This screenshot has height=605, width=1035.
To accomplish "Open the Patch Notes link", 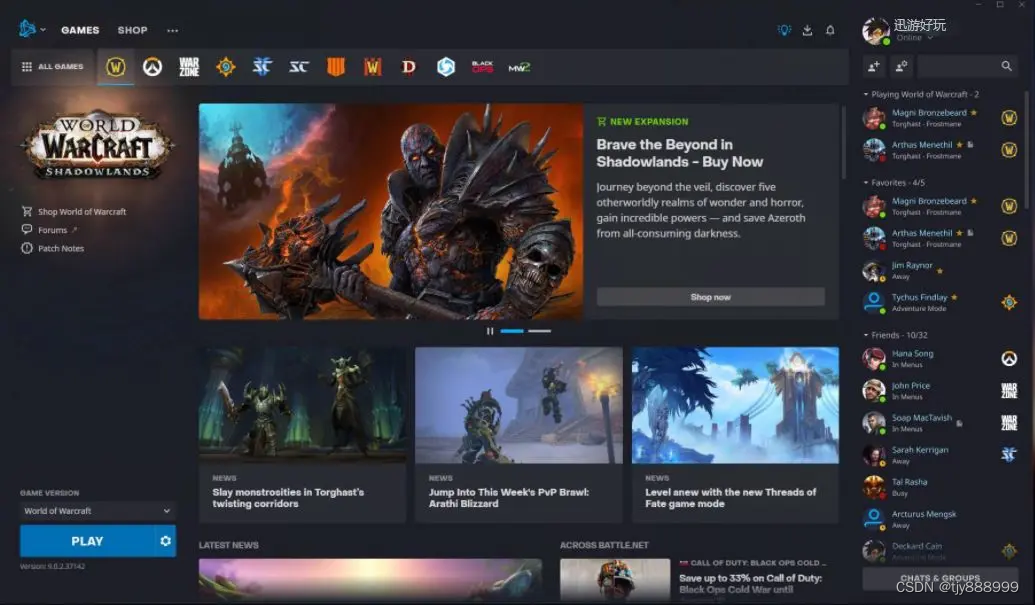I will coord(53,249).
